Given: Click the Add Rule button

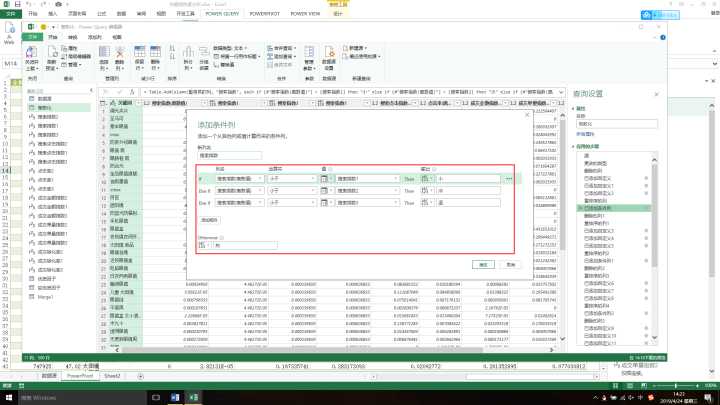Looking at the screenshot, I should (209, 219).
